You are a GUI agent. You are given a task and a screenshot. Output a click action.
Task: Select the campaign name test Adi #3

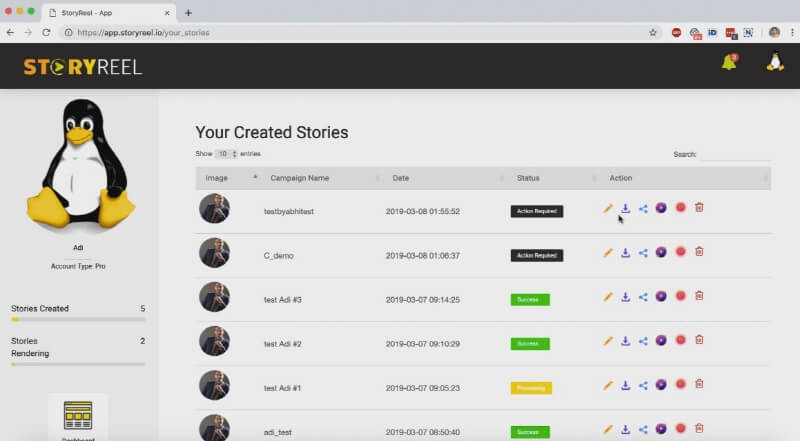click(283, 300)
